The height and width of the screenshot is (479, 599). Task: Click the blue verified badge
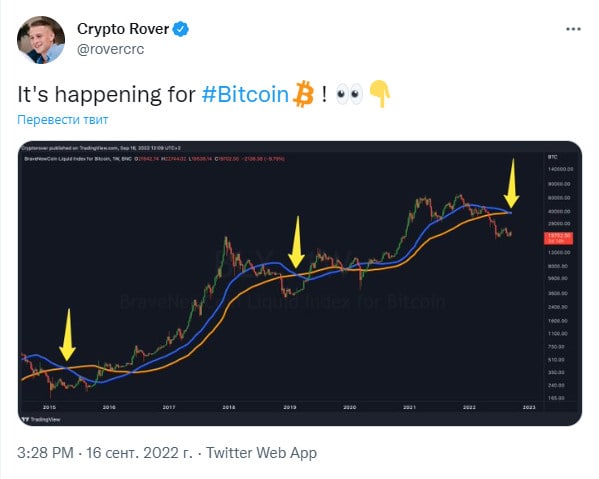click(x=181, y=29)
